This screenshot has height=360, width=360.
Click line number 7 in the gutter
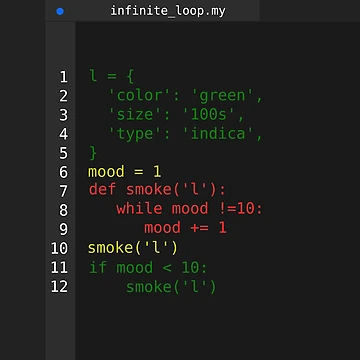pyautogui.click(x=64, y=191)
